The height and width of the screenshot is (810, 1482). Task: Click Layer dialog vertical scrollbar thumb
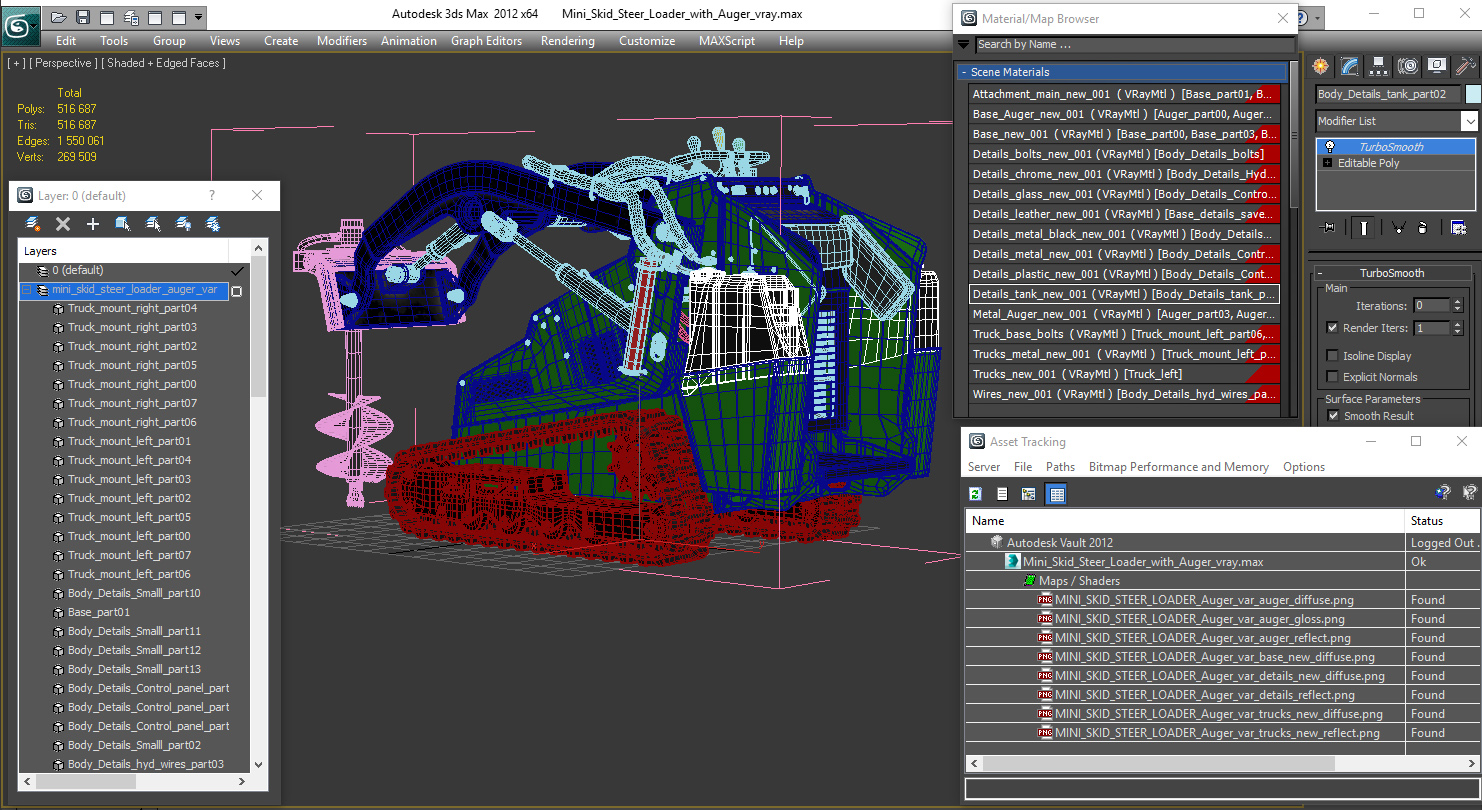[259, 325]
